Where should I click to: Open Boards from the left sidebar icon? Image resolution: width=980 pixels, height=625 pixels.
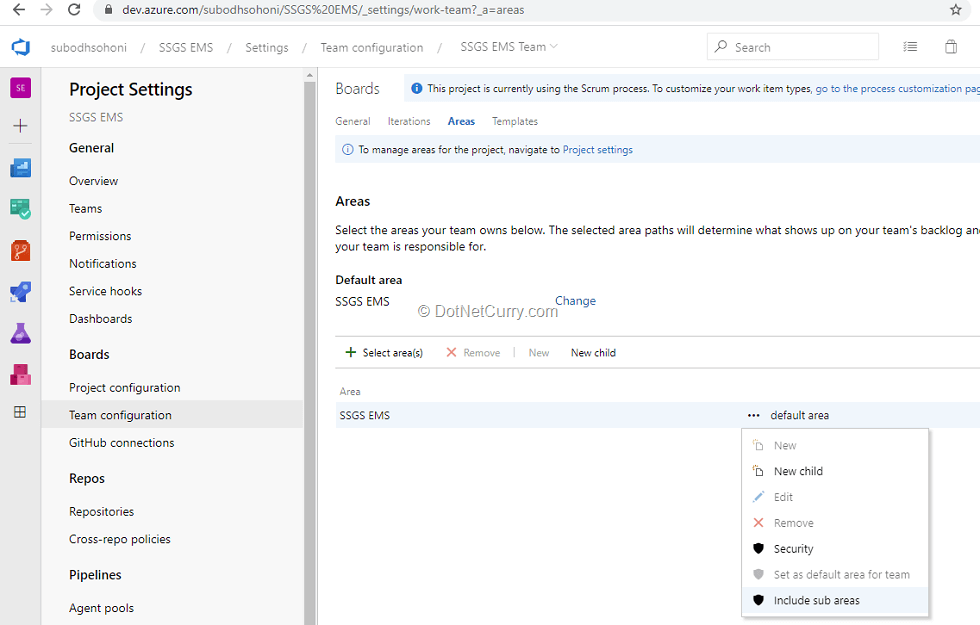point(20,209)
